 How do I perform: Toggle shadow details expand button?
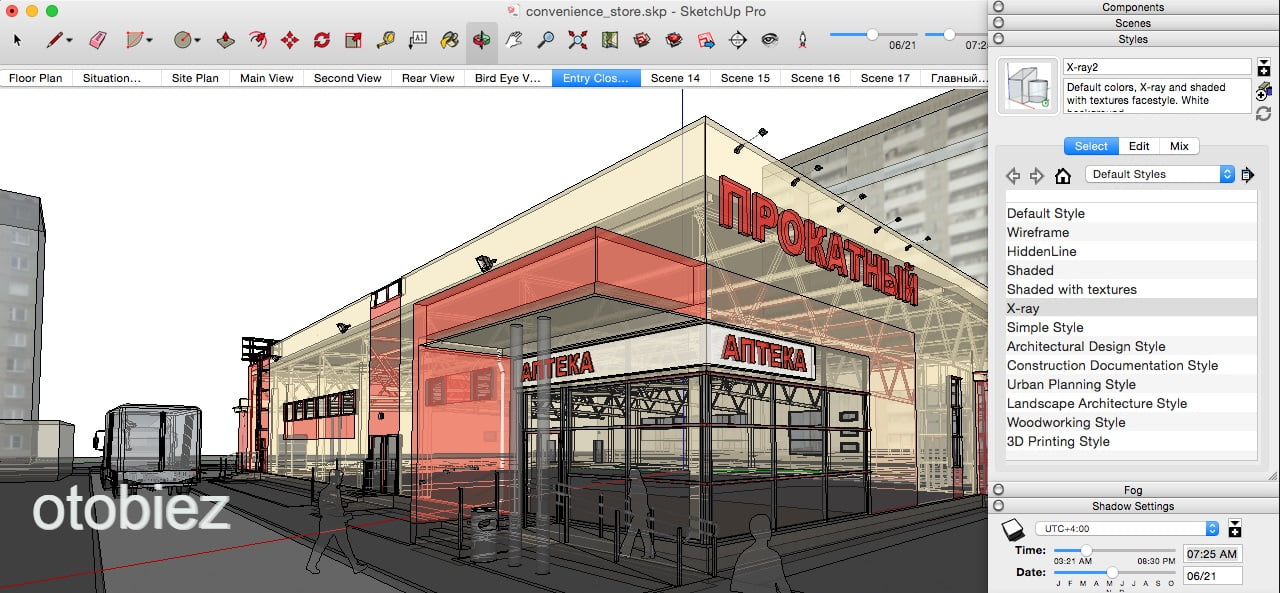click(1235, 528)
